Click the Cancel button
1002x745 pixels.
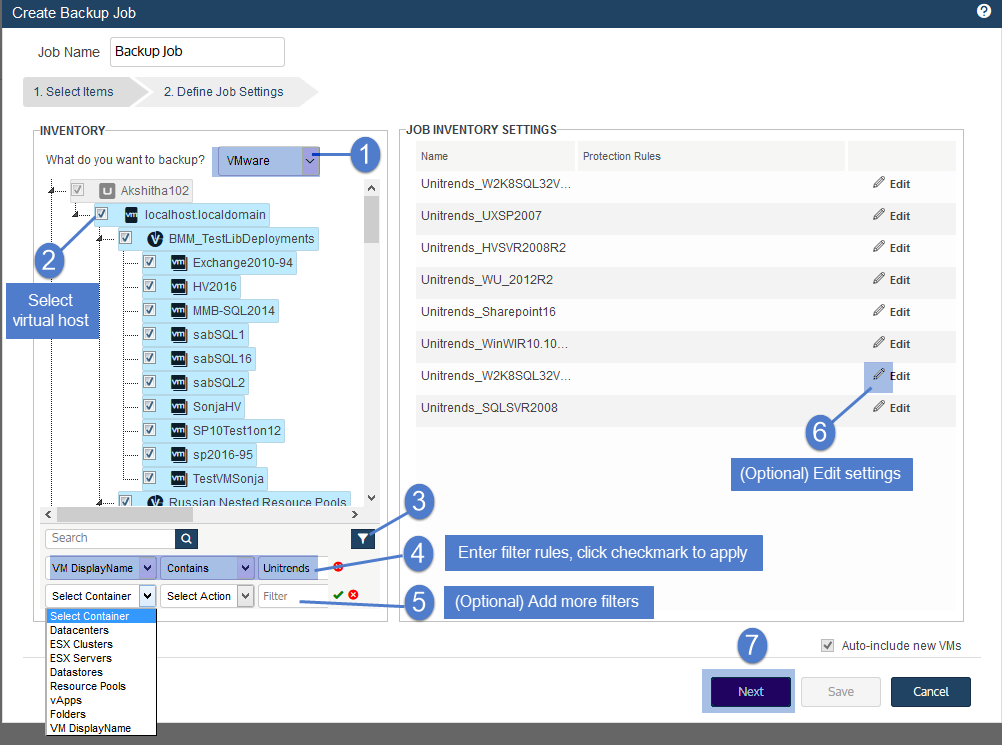pos(930,691)
